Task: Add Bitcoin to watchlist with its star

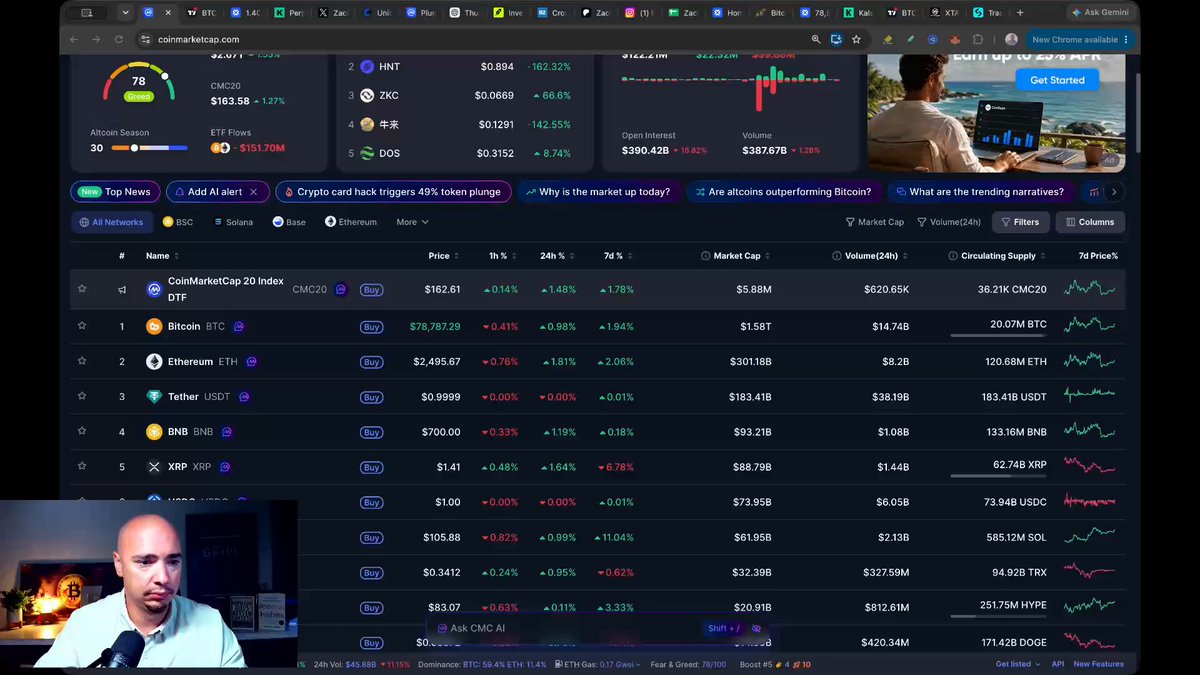Action: [82, 326]
